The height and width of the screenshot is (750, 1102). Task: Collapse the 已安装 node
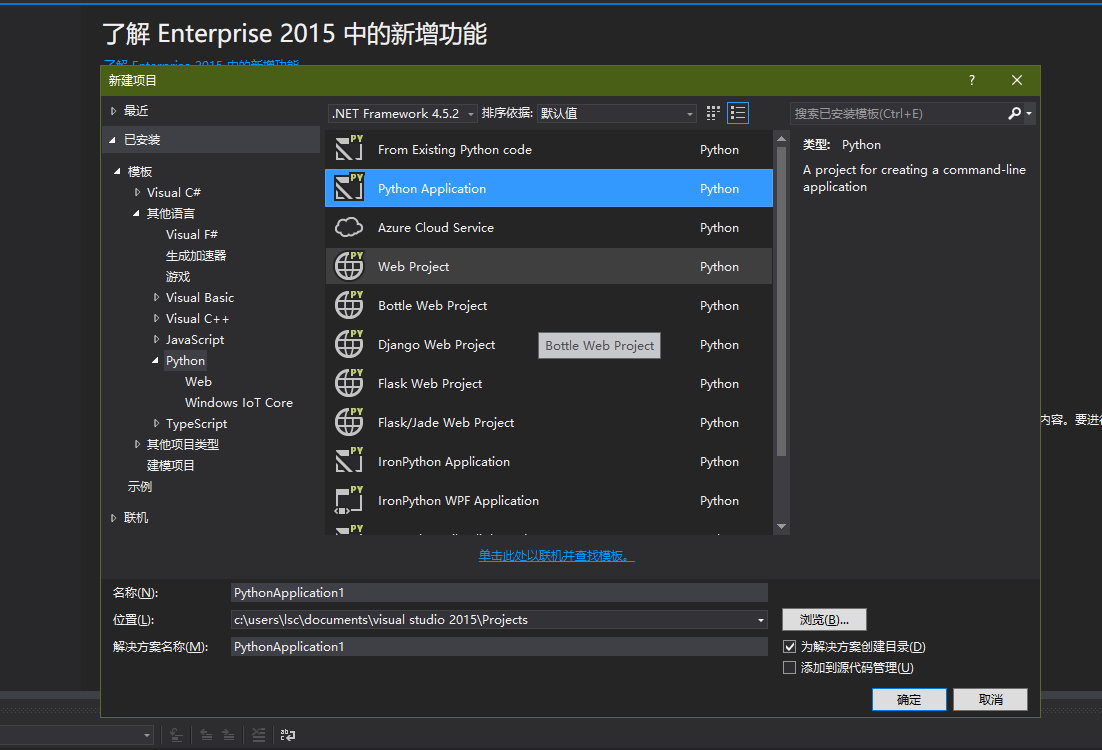[x=112, y=140]
